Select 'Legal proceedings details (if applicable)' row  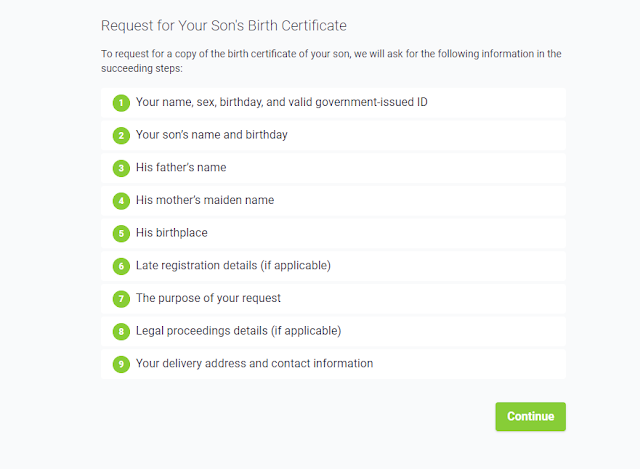coord(238,331)
